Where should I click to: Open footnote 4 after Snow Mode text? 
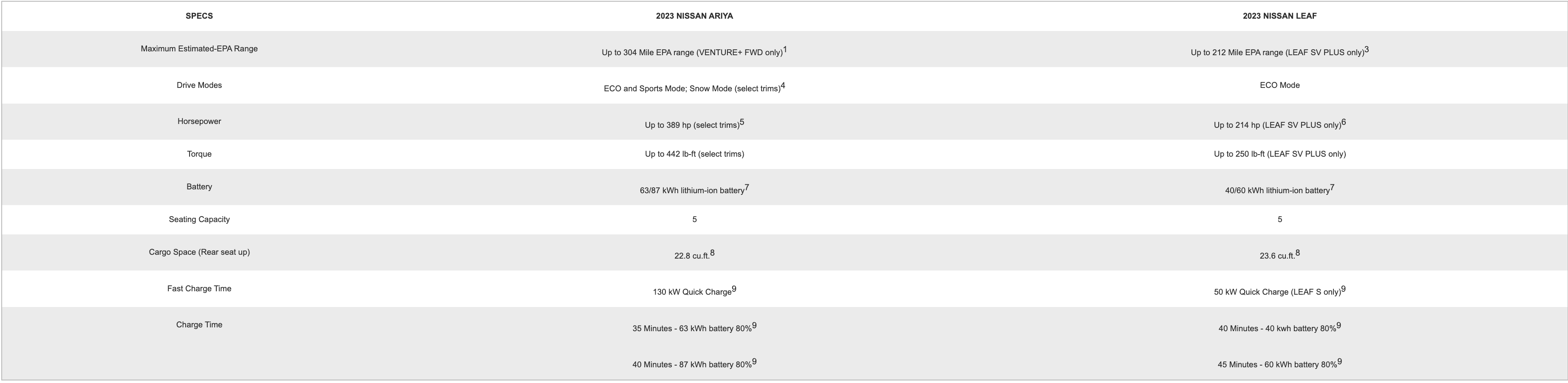tap(783, 86)
